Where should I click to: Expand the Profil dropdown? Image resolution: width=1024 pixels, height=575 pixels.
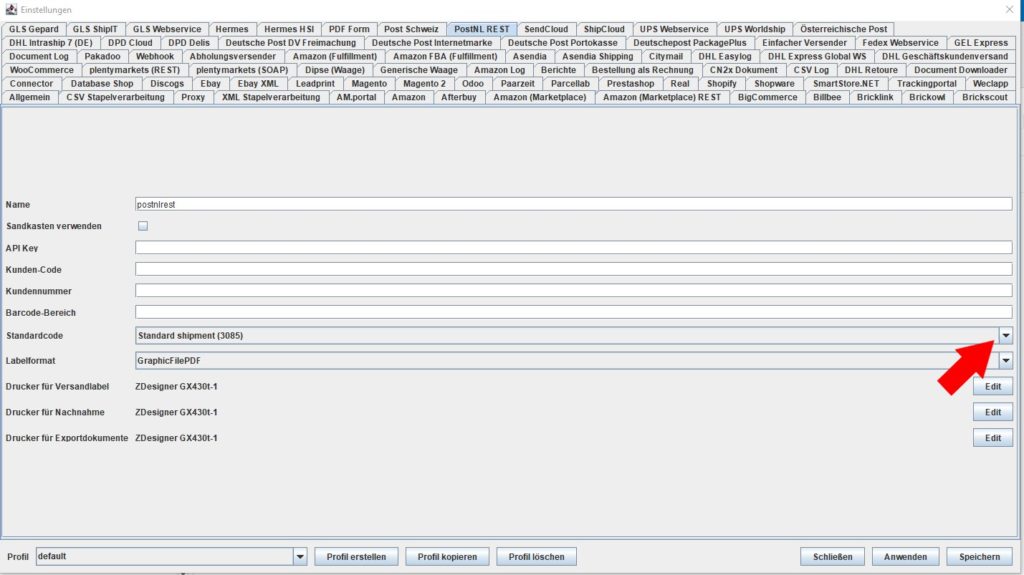(300, 557)
